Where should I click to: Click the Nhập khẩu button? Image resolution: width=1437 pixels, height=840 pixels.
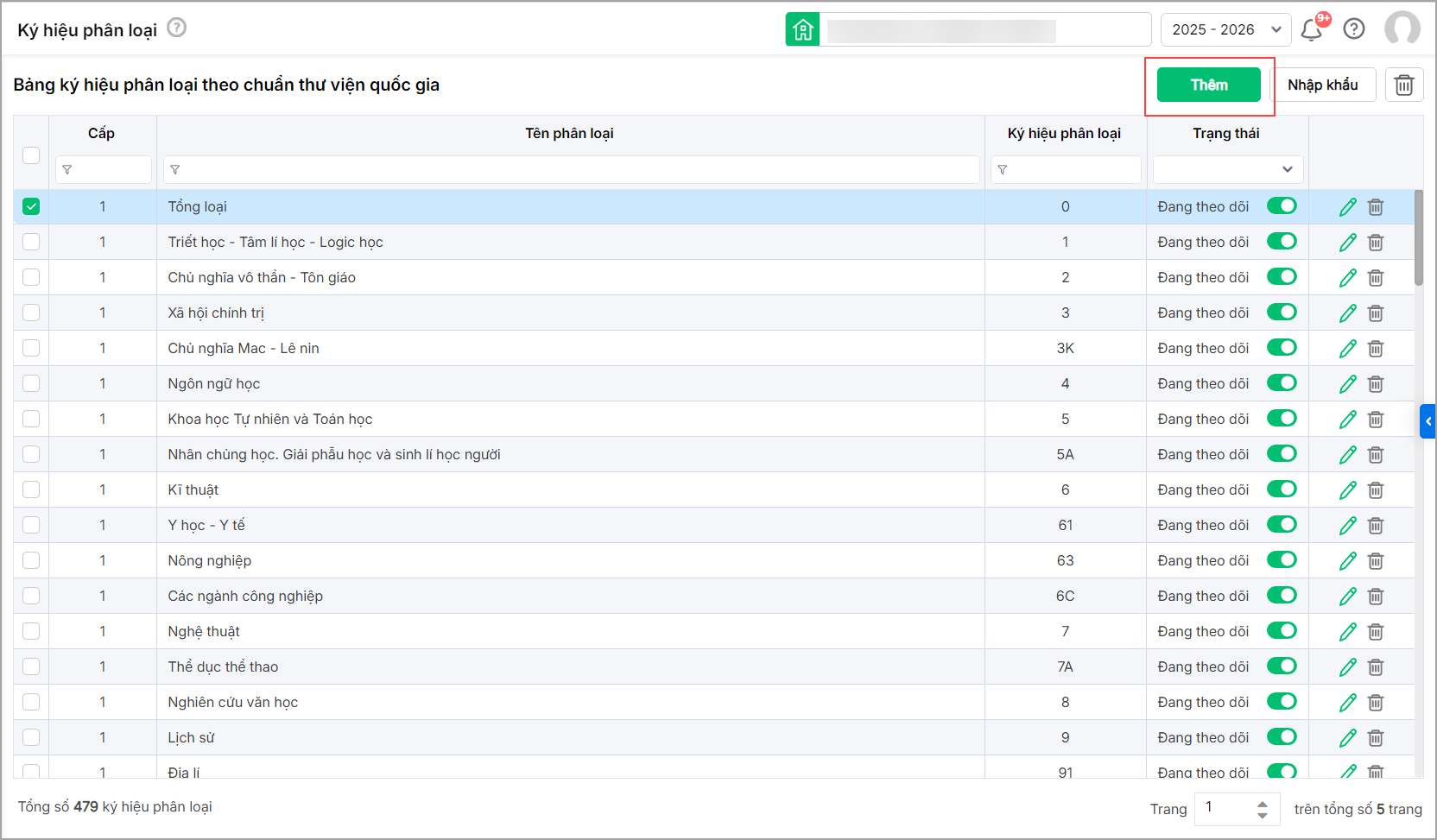click(x=1322, y=85)
